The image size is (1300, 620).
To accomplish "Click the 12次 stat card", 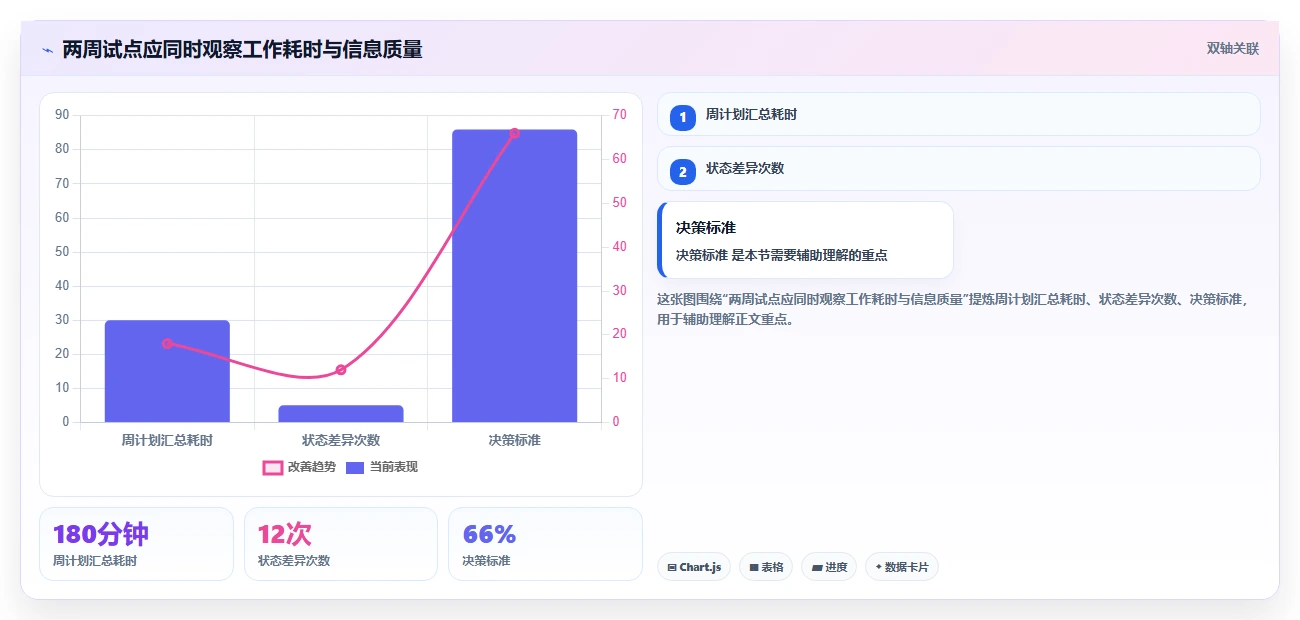I will (341, 544).
